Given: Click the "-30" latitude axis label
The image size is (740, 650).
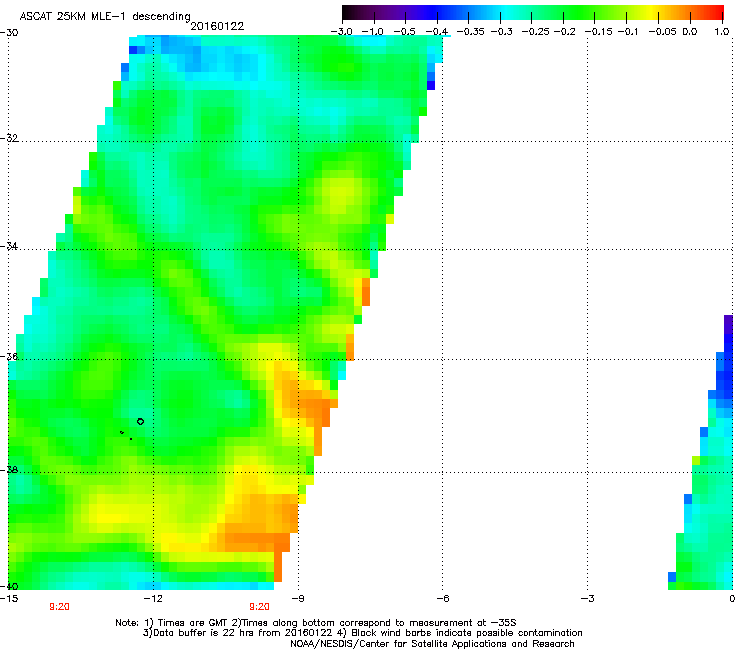Looking at the screenshot, I should tap(9, 33).
